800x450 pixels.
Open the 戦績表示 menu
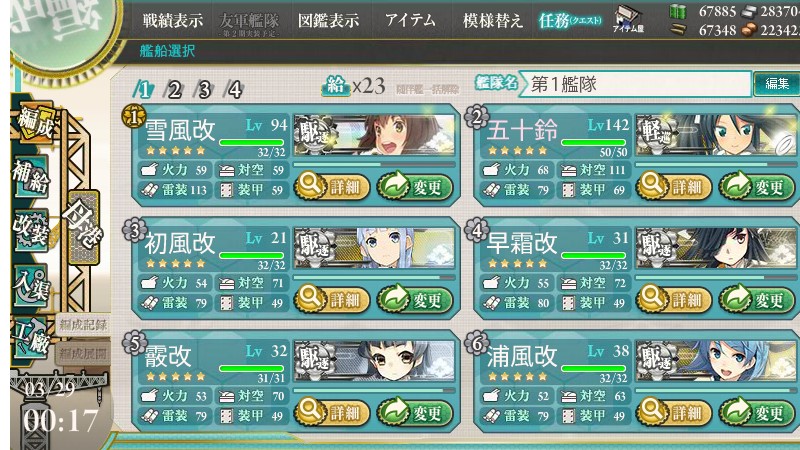172,21
